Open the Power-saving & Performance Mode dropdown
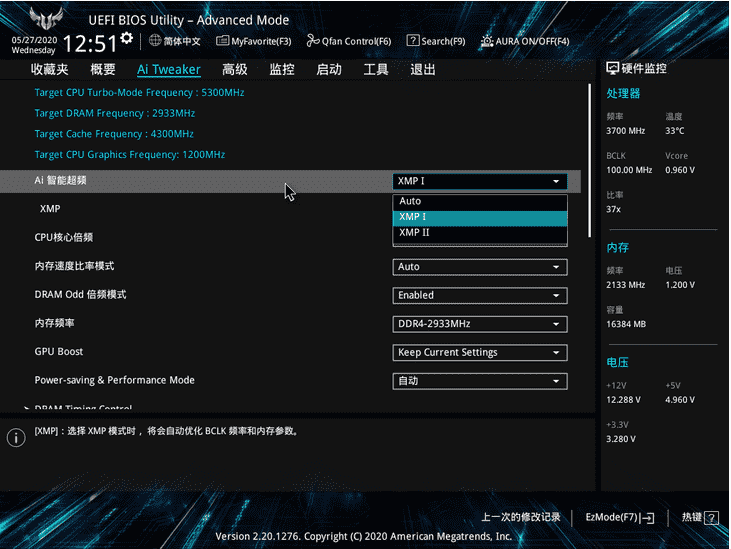731x549 pixels. pos(480,381)
